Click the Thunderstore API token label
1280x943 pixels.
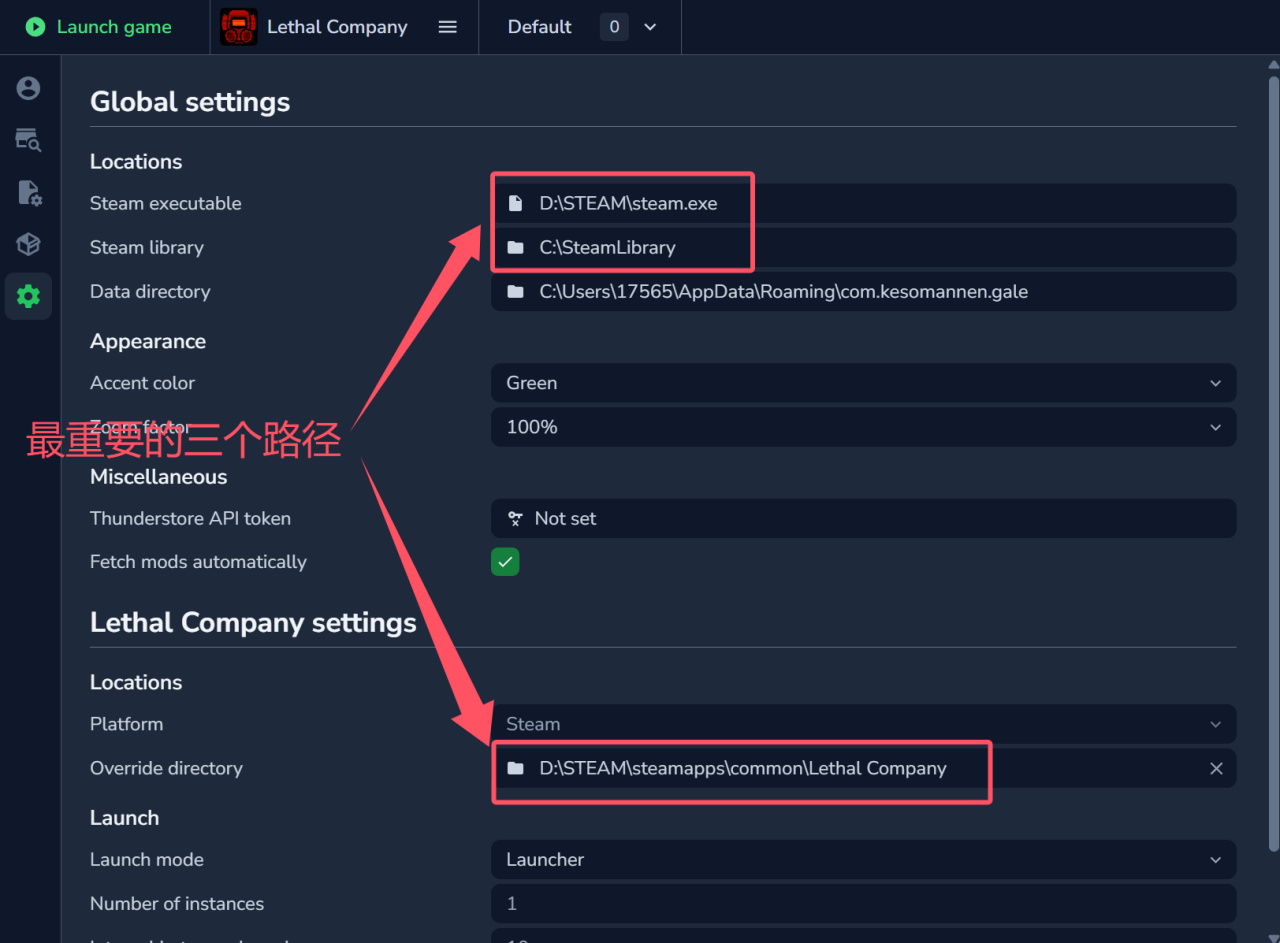(x=190, y=518)
